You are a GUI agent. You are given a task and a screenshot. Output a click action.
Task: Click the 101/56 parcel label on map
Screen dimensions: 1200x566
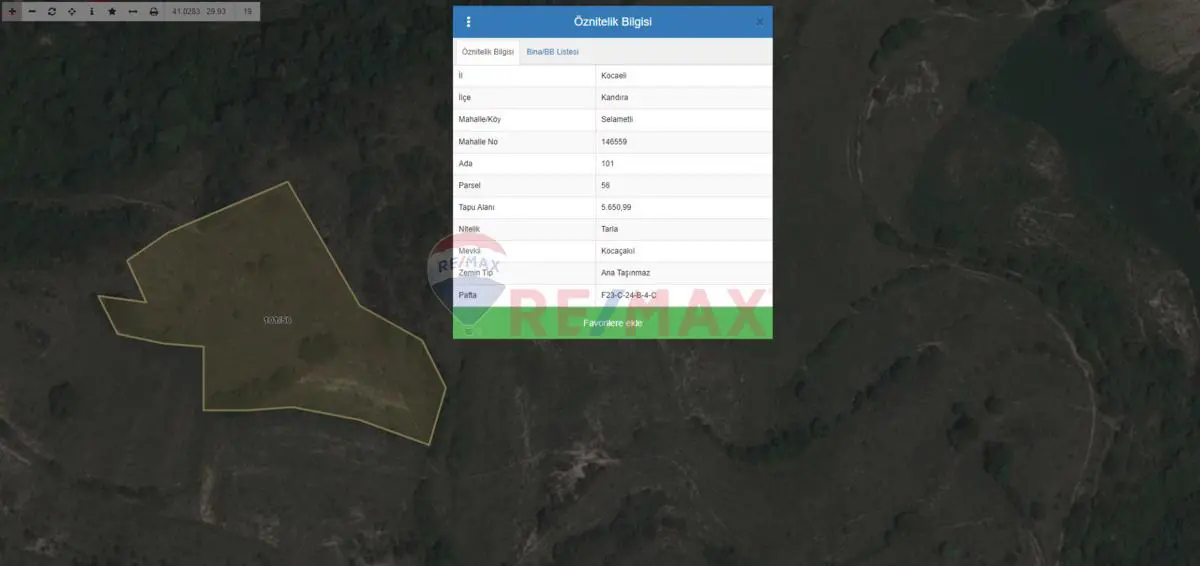(x=277, y=320)
